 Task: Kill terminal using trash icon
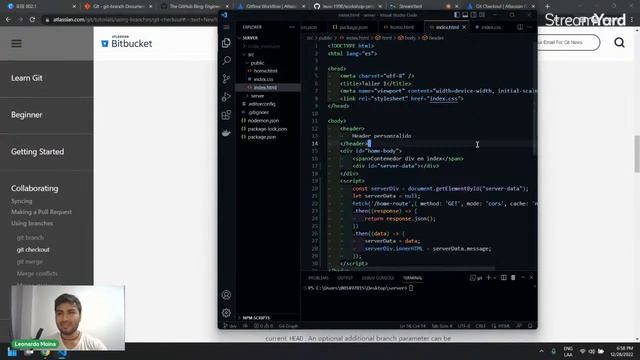point(513,278)
